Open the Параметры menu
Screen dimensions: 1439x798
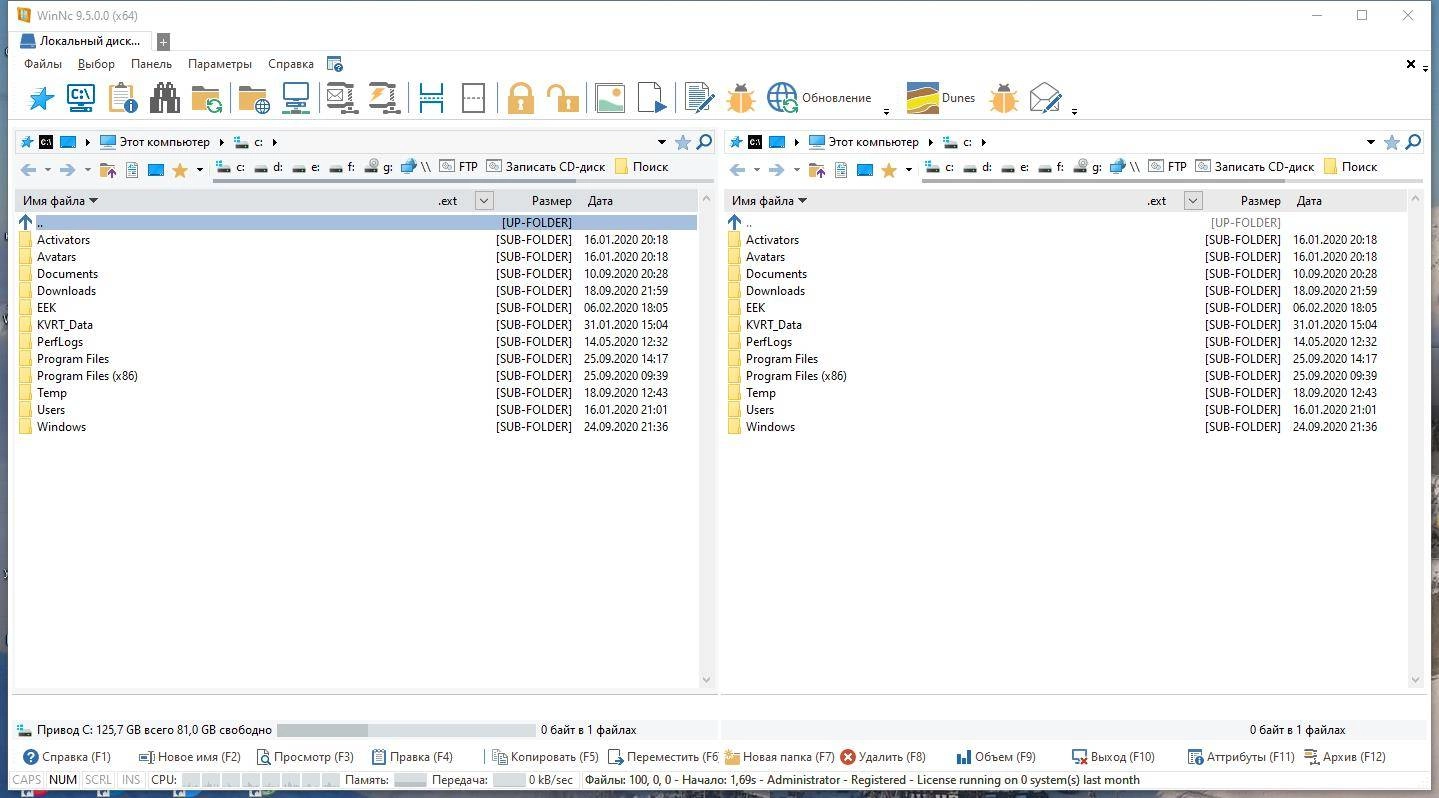click(x=220, y=64)
